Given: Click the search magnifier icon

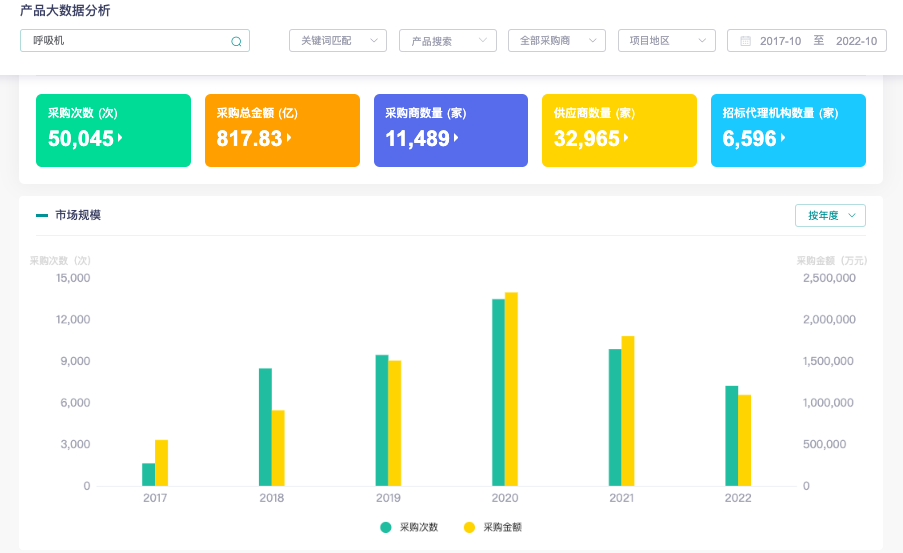Looking at the screenshot, I should click(236, 41).
